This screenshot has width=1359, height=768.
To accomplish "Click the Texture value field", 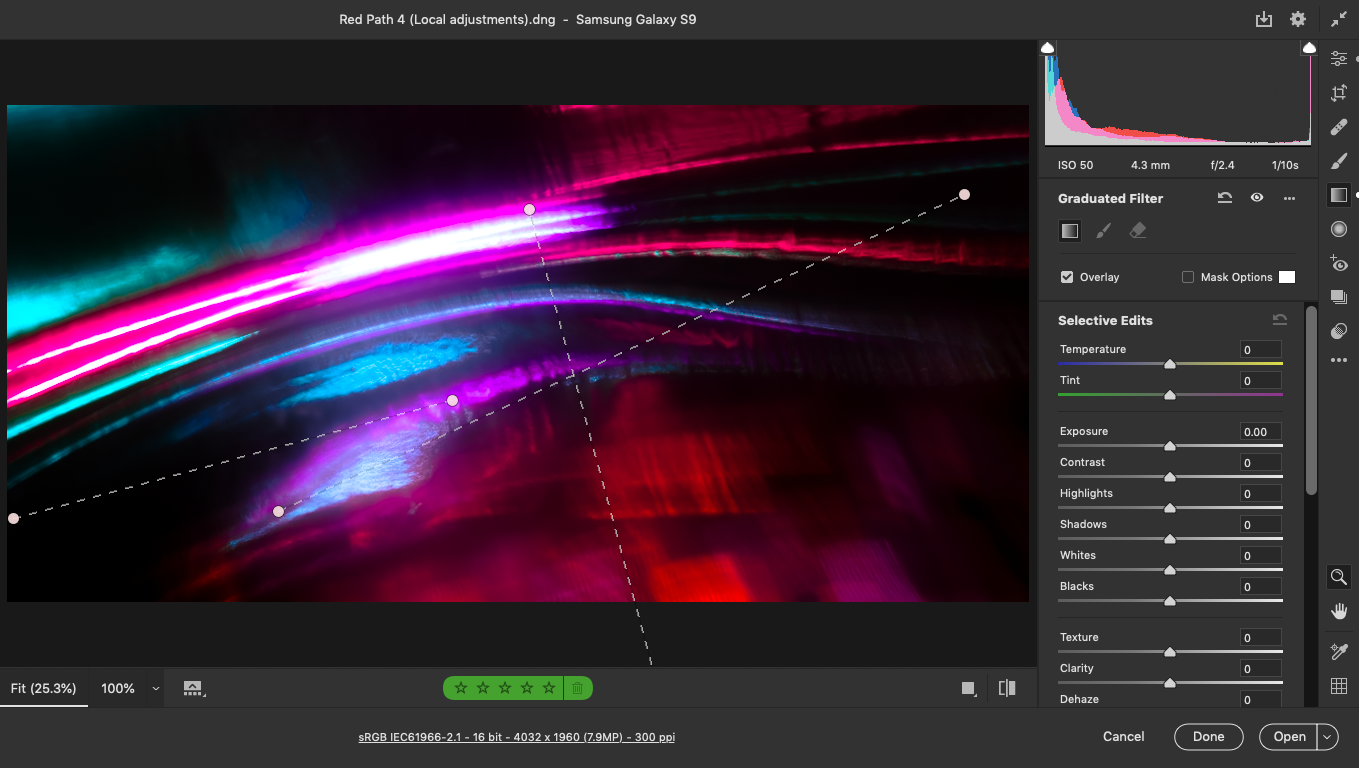I will pos(1260,638).
